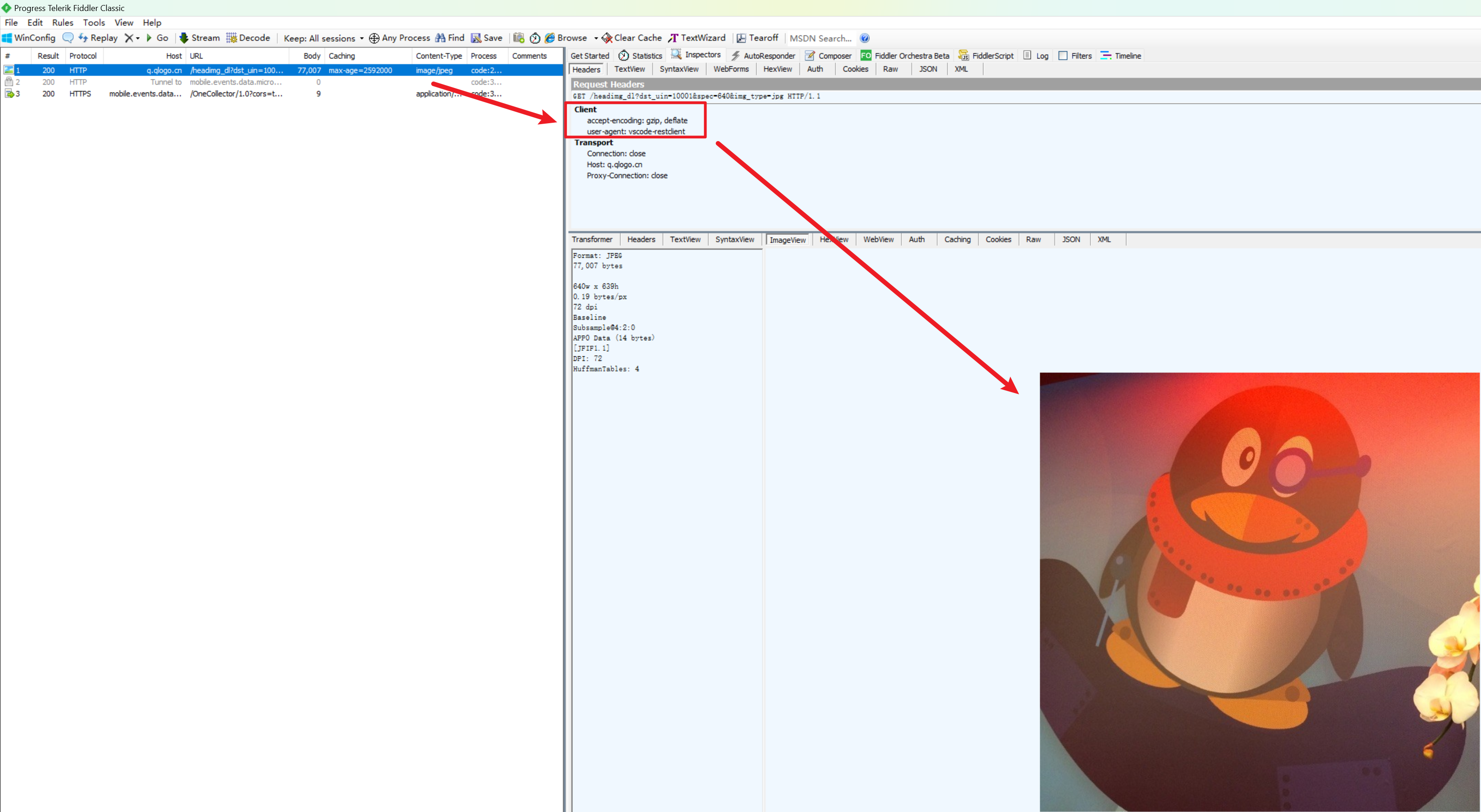Viewport: 1481px width, 812px height.
Task: Replay the selected session
Action: (98, 38)
